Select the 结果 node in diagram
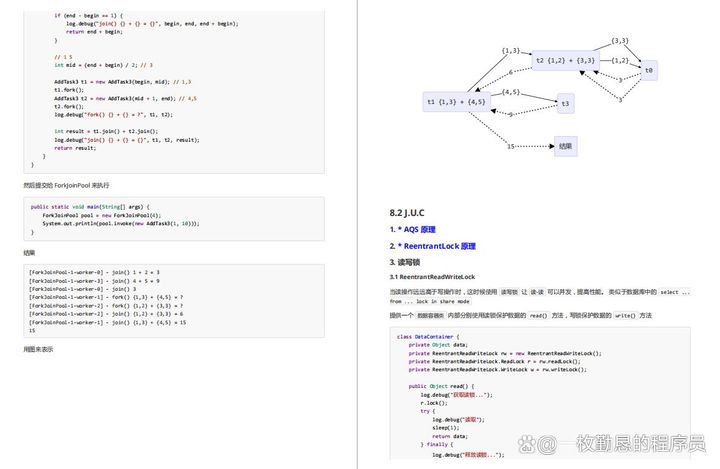 pyautogui.click(x=565, y=146)
